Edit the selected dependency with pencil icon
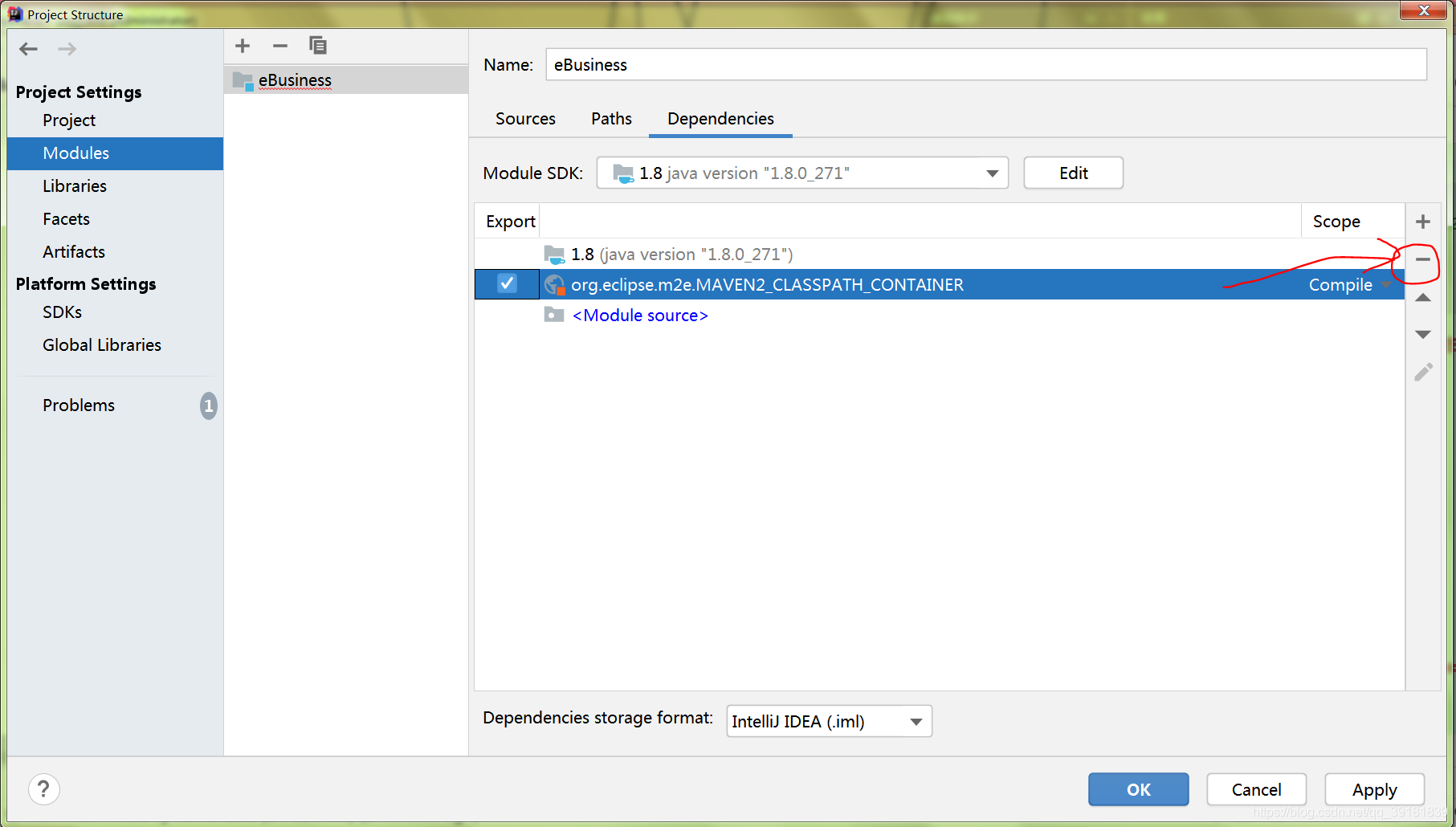1456x827 pixels. [x=1423, y=372]
